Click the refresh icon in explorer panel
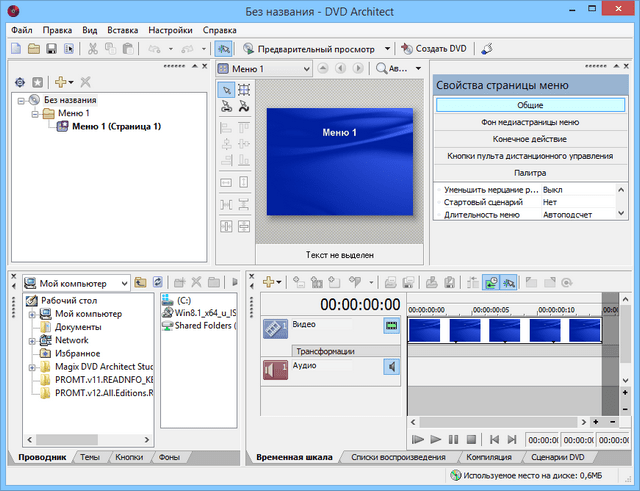The width and height of the screenshot is (640, 491). coord(156,283)
